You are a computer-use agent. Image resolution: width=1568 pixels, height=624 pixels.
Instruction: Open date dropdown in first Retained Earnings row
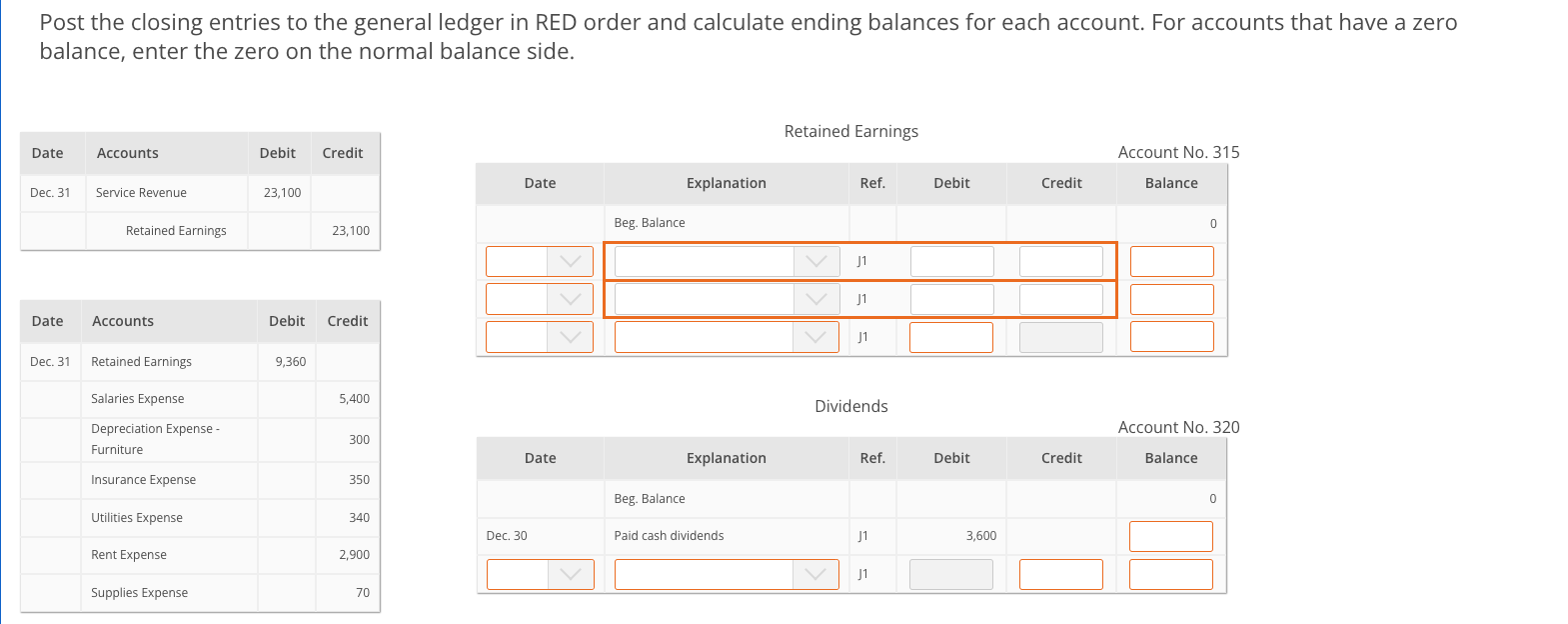click(540, 261)
